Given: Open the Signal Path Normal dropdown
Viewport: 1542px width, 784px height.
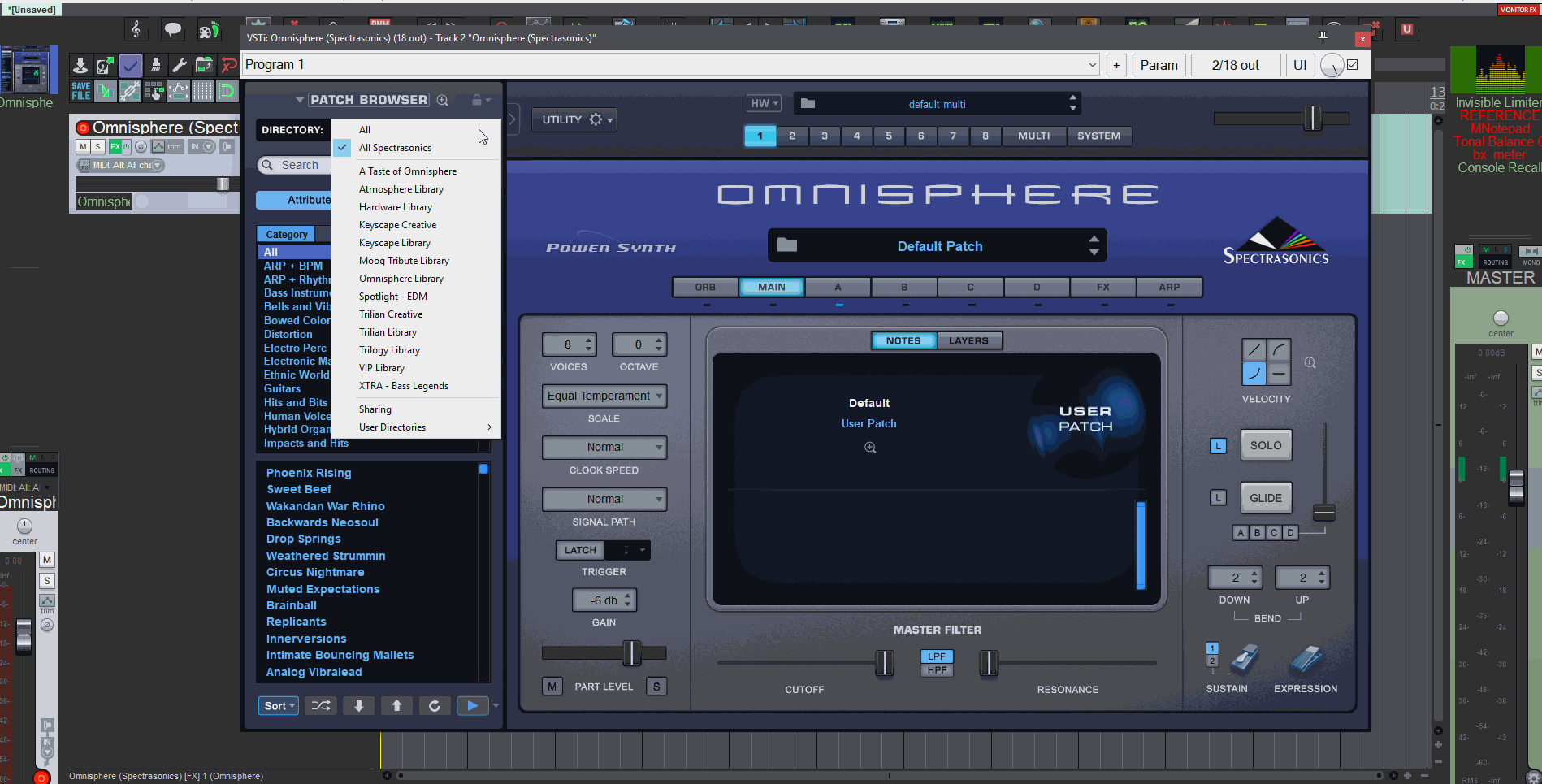Looking at the screenshot, I should pos(604,499).
